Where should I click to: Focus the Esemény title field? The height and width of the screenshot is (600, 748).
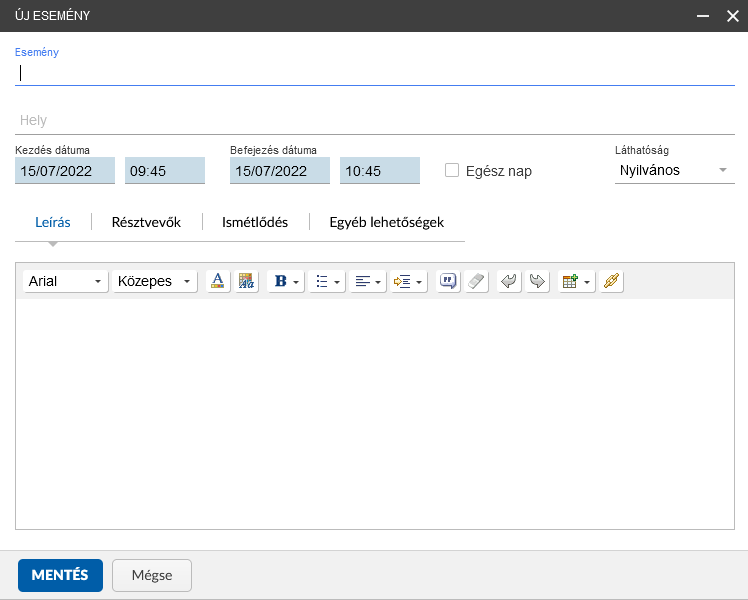click(374, 73)
